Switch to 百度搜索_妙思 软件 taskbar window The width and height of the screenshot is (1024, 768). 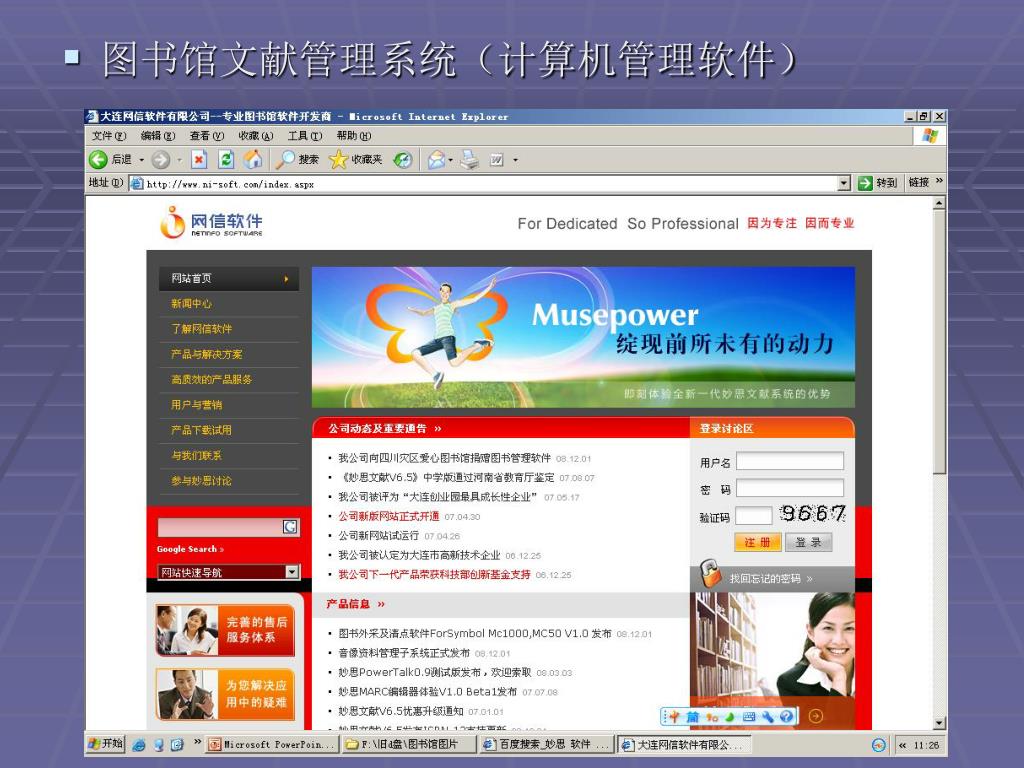click(547, 744)
